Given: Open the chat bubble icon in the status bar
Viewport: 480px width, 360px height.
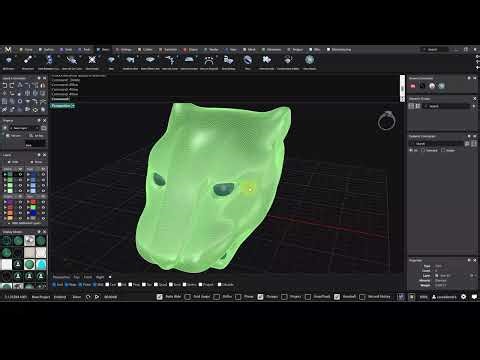Looking at the screenshot, I should point(474,297).
